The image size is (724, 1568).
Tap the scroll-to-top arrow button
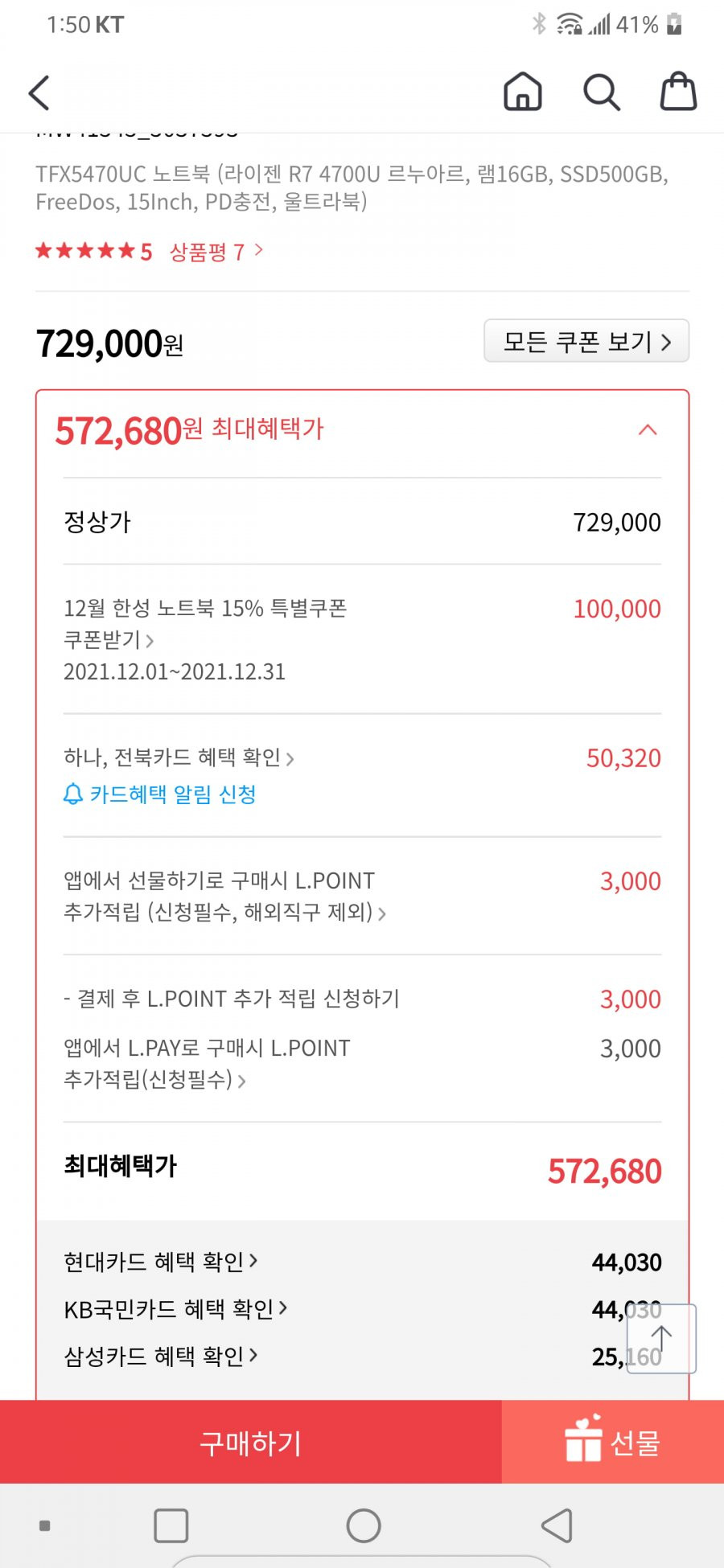(661, 1339)
